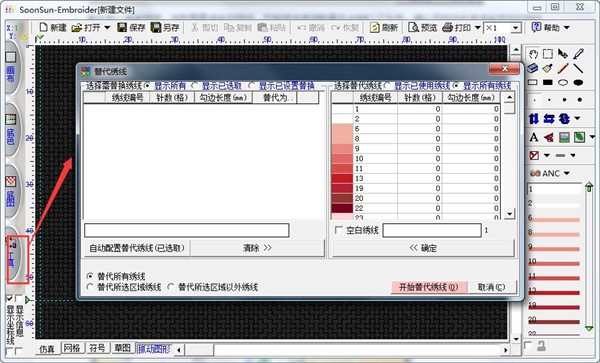Select the rectangular marquee selection tool
600x363 pixels.
point(548,54)
